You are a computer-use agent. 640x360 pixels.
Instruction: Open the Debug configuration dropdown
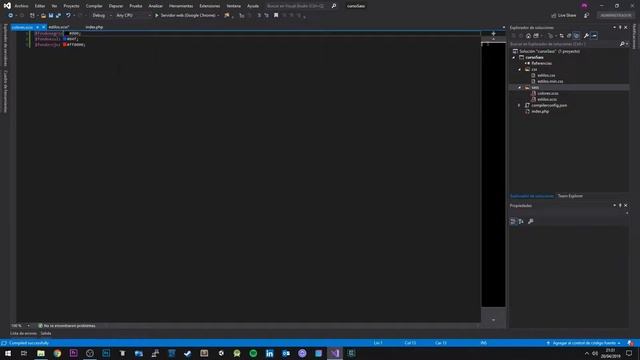pos(102,16)
